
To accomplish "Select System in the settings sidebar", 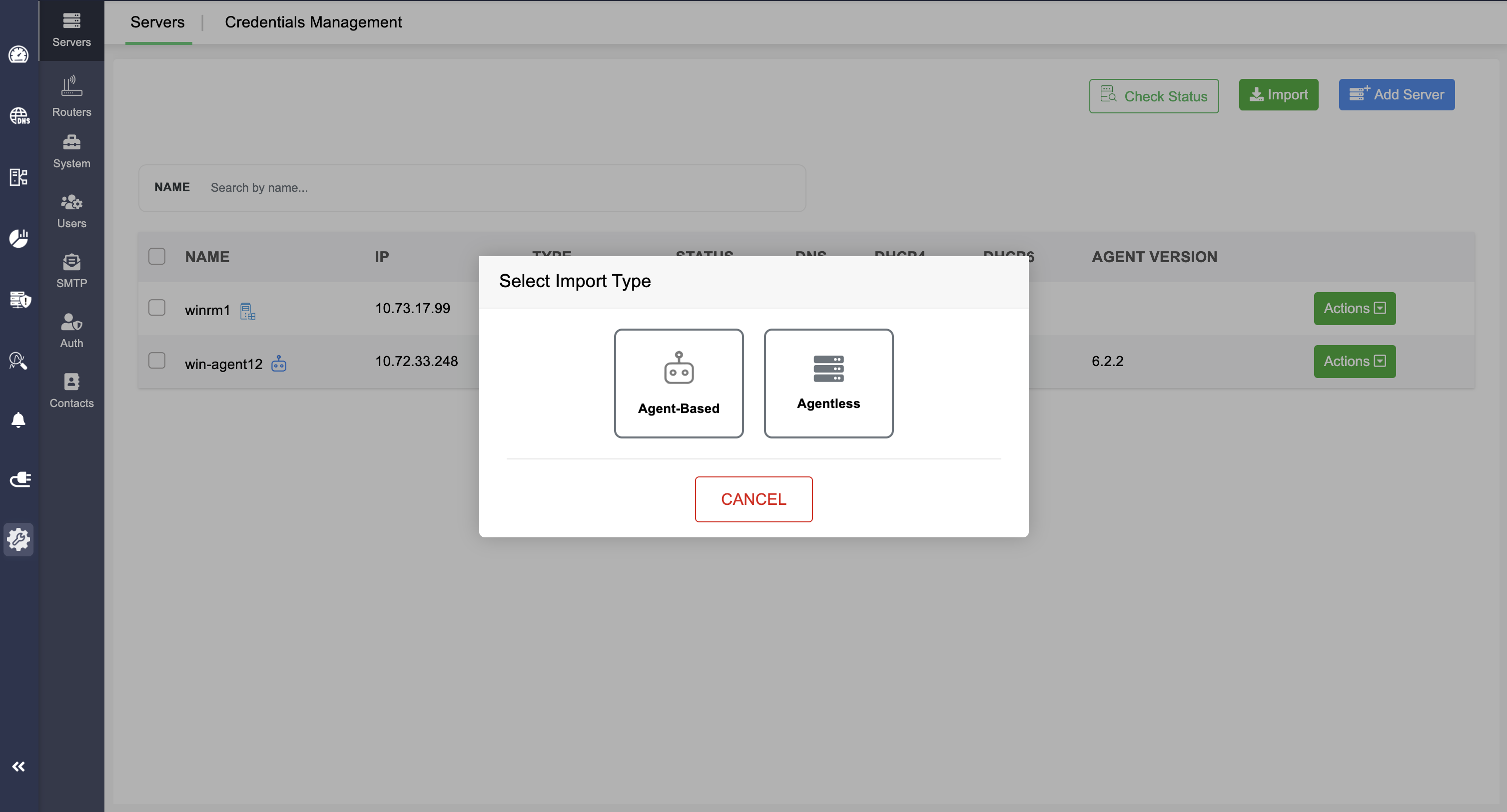I will pyautogui.click(x=71, y=152).
